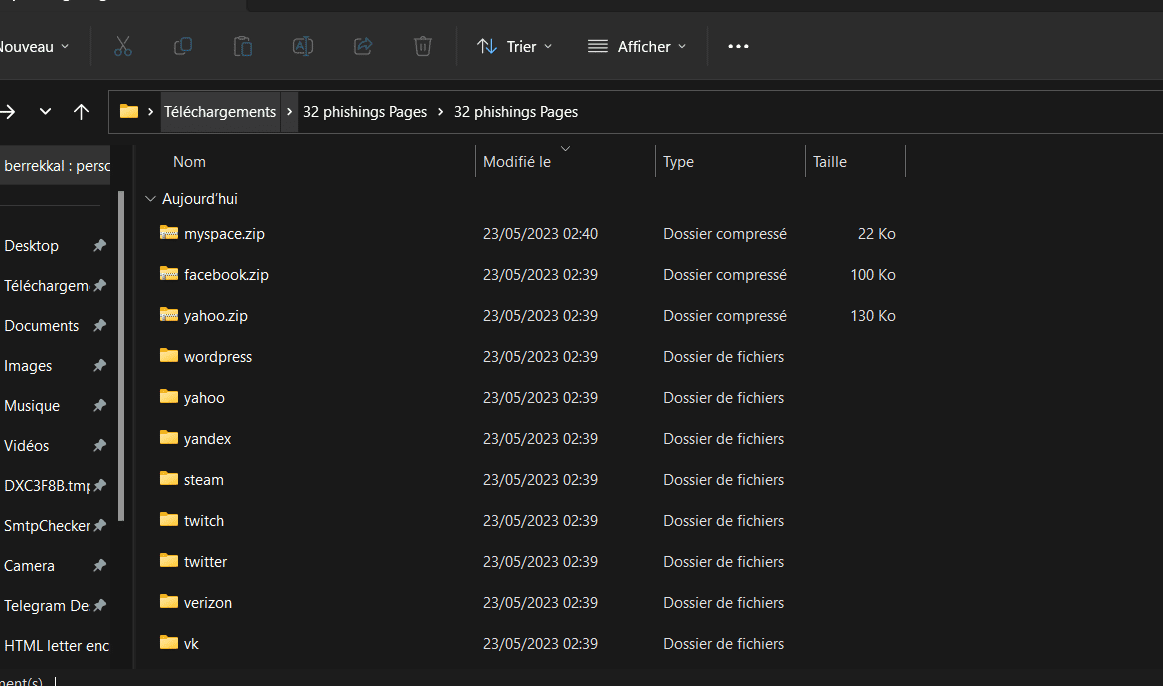The height and width of the screenshot is (686, 1163).
Task: Click the Copy icon in toolbar
Action: coord(183,46)
